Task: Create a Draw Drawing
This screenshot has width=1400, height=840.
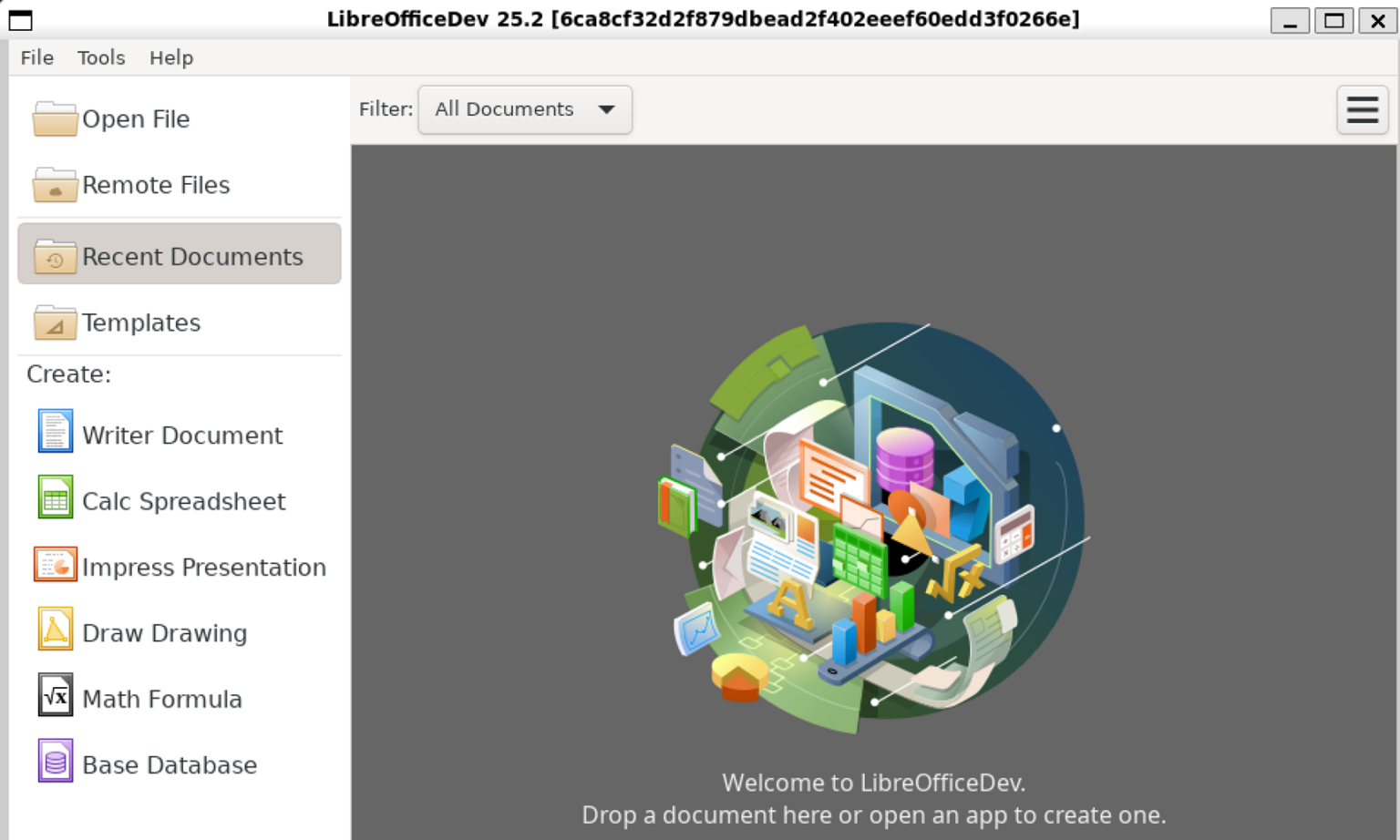Action: pyautogui.click(x=164, y=632)
